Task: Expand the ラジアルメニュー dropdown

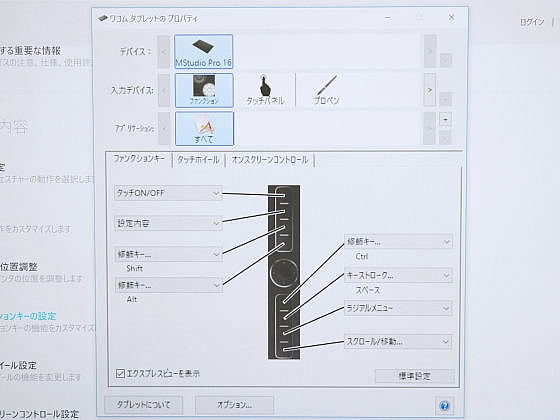Action: 398,308
